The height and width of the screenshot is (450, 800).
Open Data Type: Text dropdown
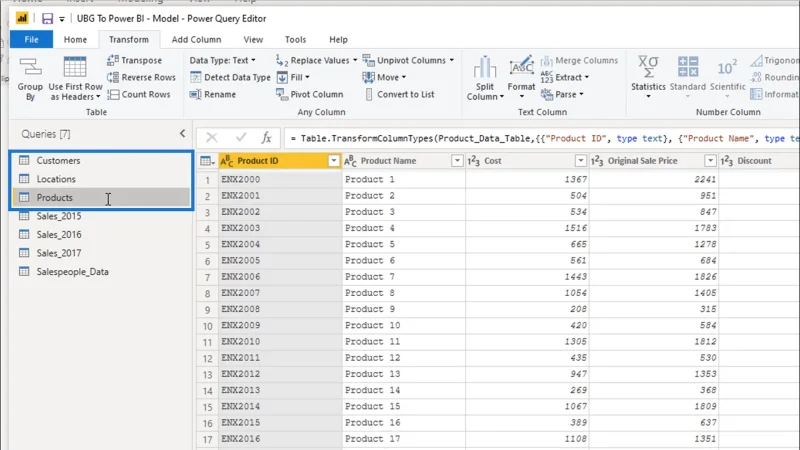click(222, 60)
